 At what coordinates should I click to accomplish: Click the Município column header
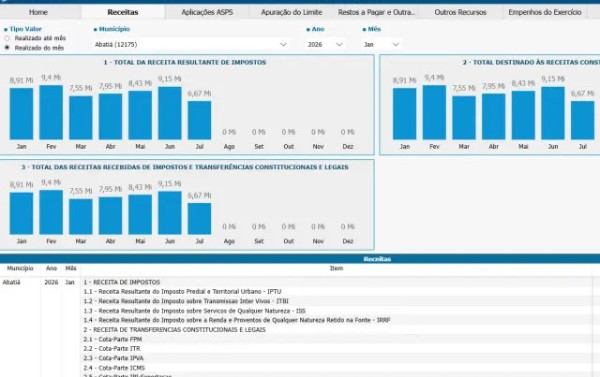20,268
